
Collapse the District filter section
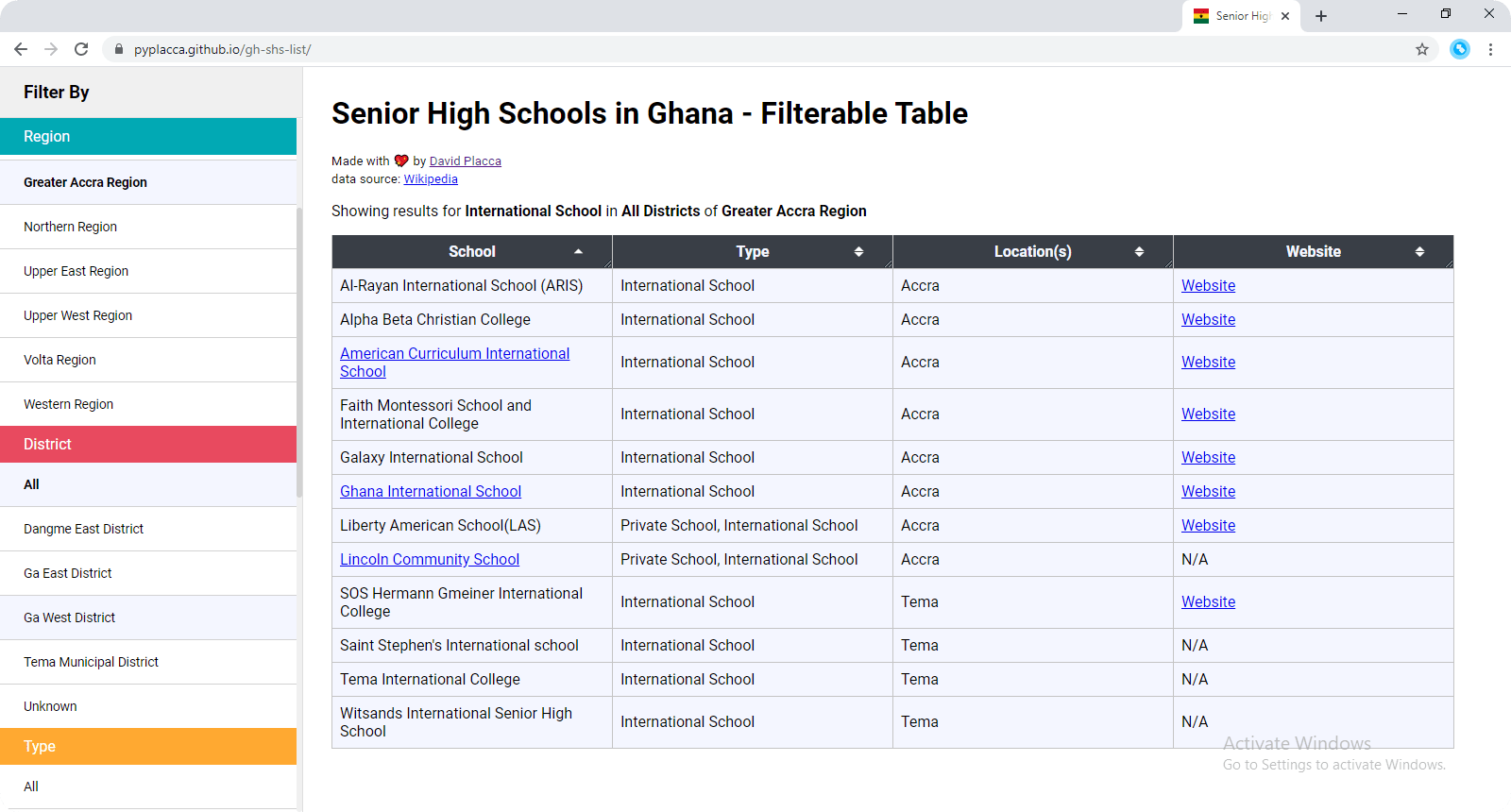[x=148, y=444]
